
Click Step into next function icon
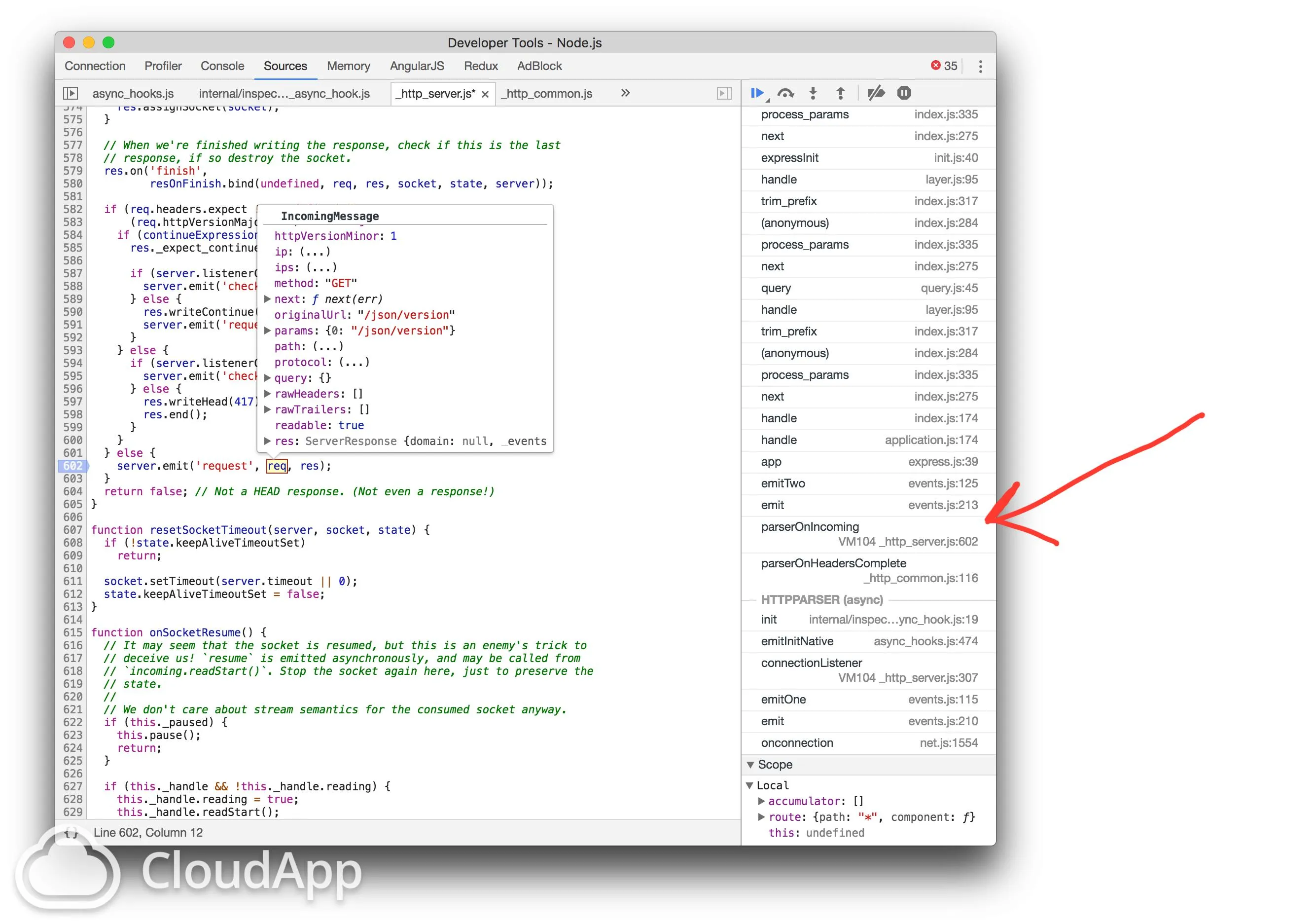813,93
